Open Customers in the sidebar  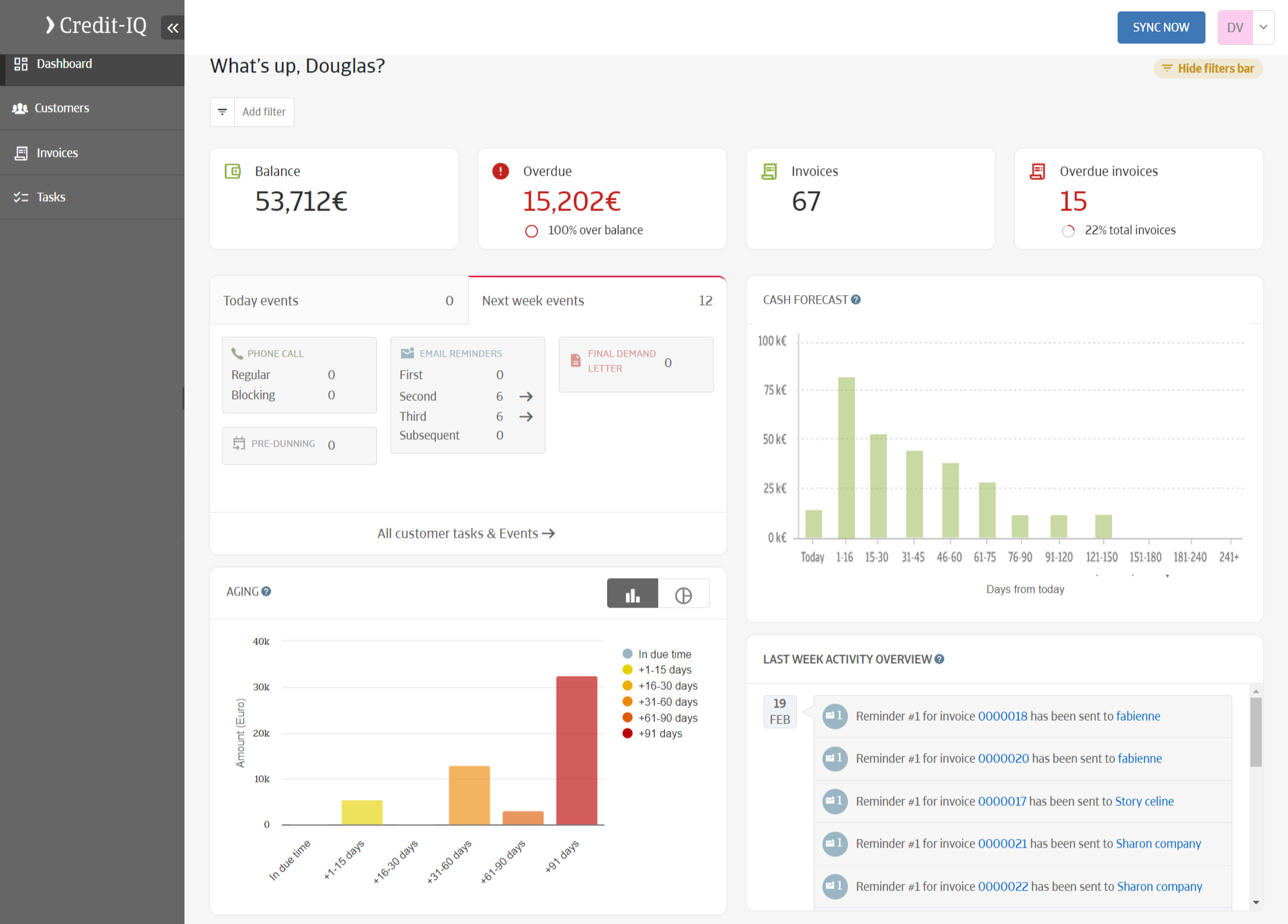tap(62, 108)
